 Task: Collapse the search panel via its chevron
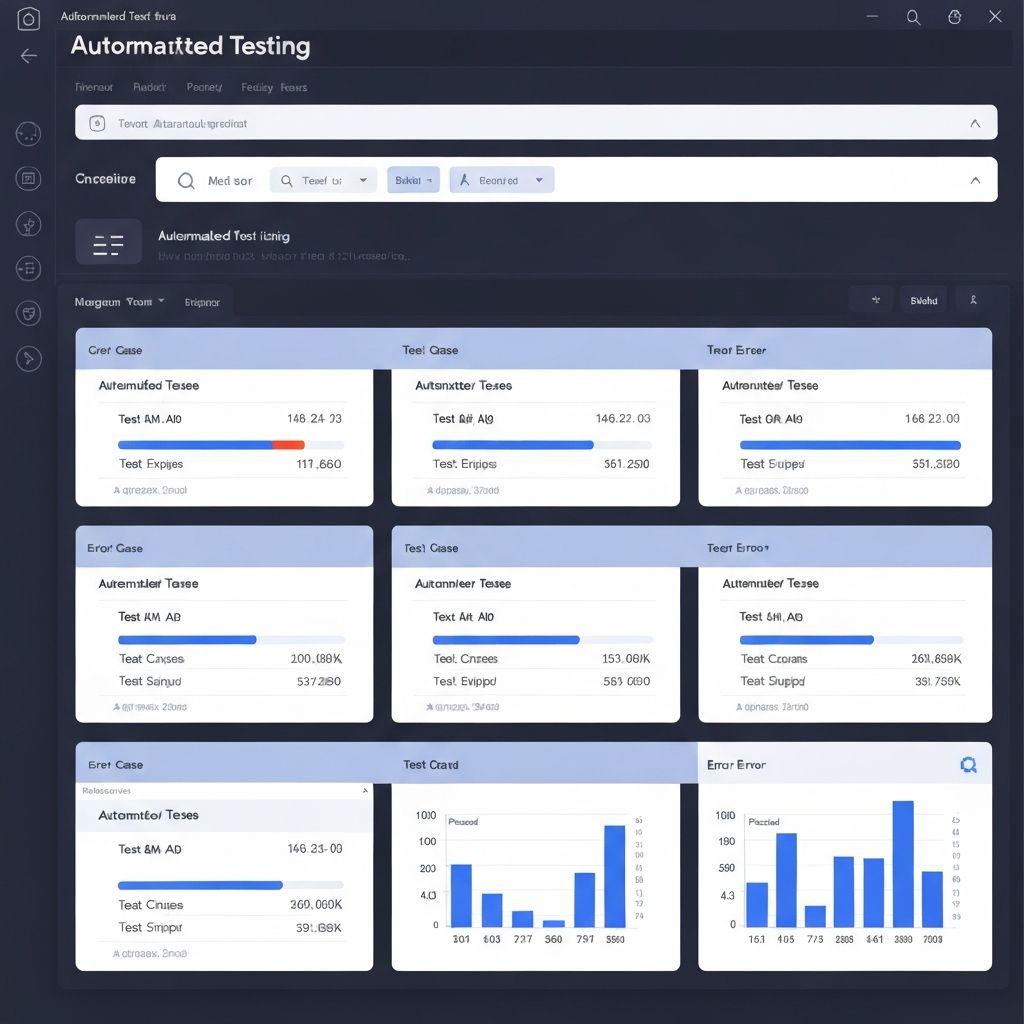click(x=975, y=180)
